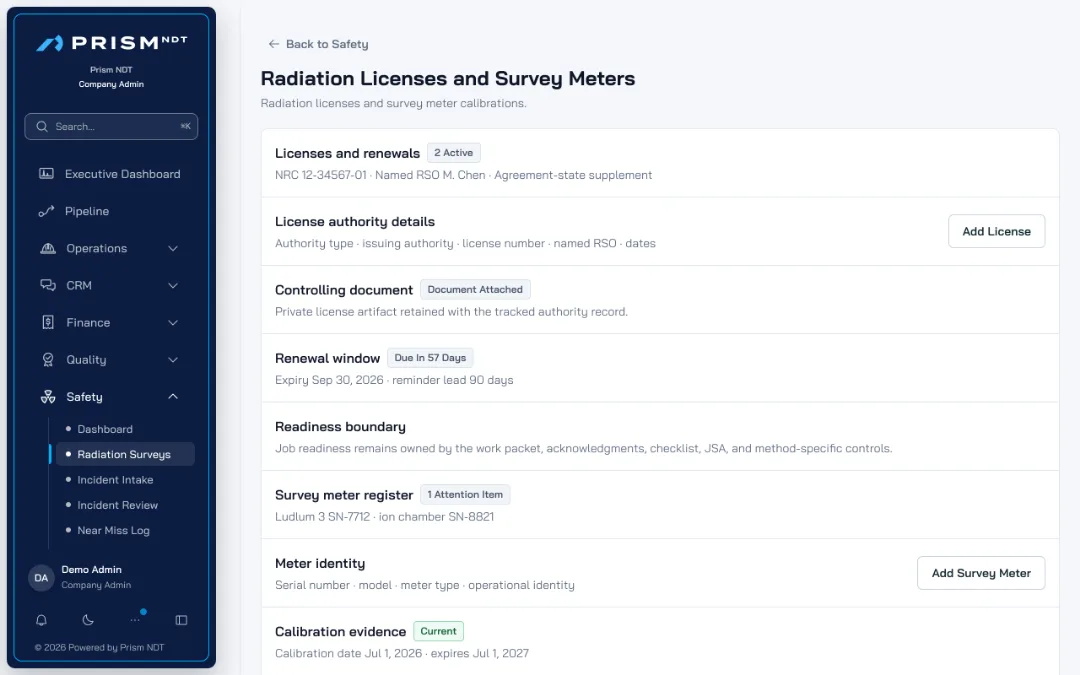
Task: Click the Safety radiation icon
Action: click(48, 397)
